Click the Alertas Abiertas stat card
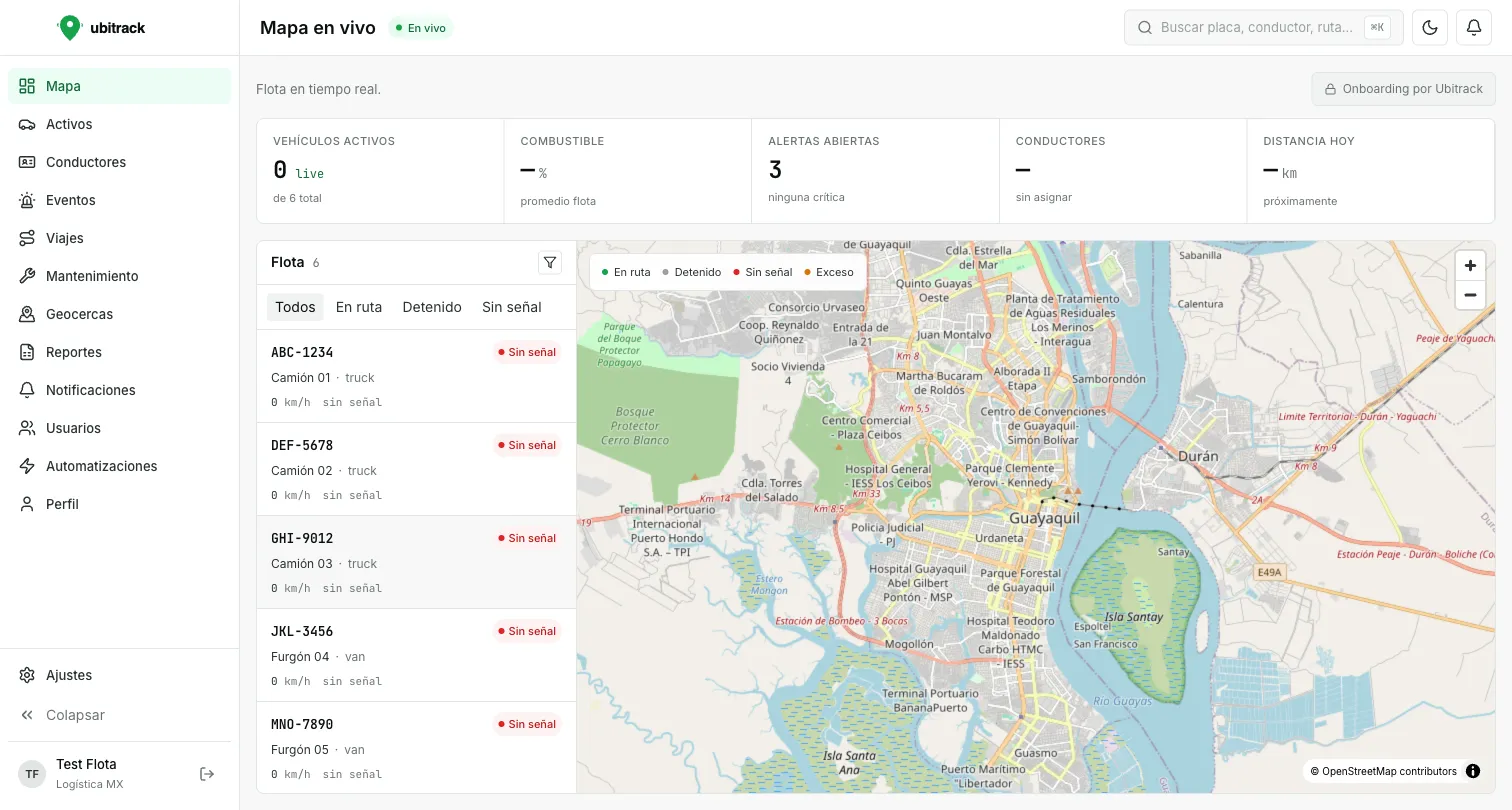This screenshot has height=810, width=1512. coord(875,171)
